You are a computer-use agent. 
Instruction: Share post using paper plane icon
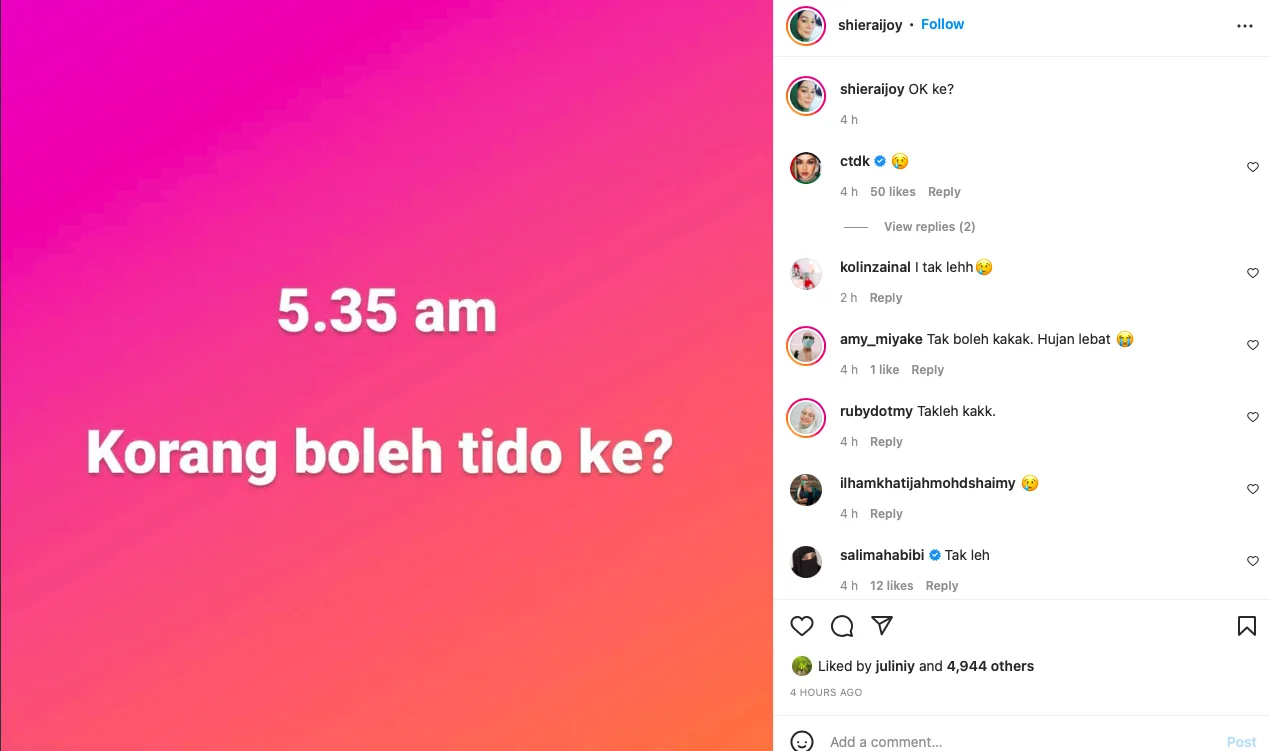882,626
